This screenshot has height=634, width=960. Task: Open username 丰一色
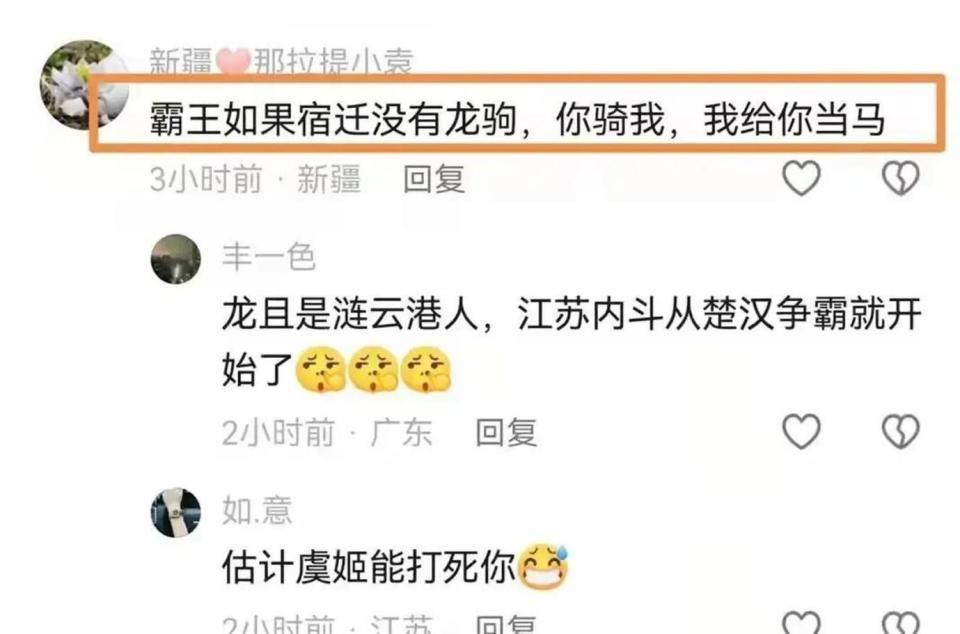point(269,256)
